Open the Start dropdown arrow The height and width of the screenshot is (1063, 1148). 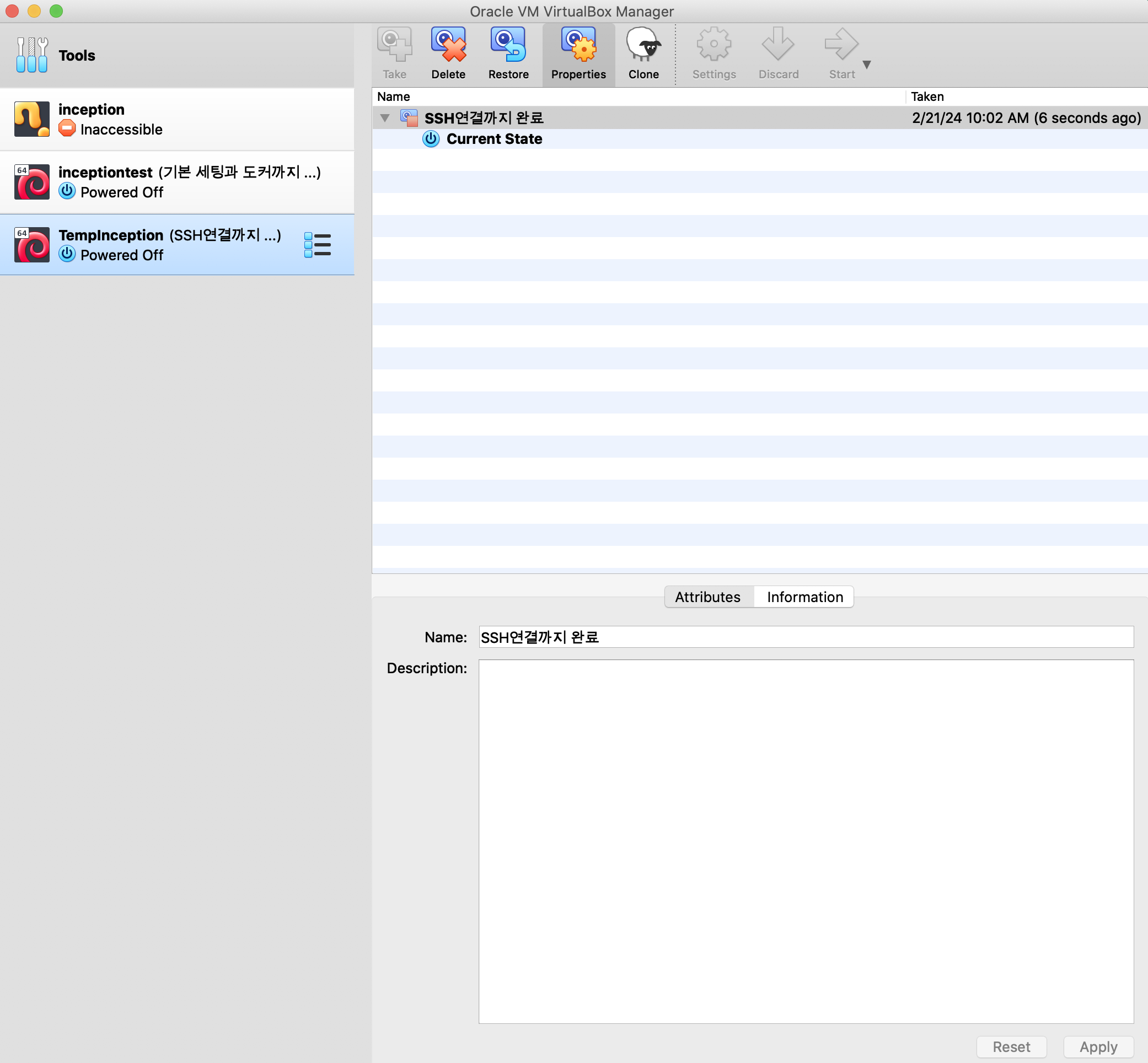pos(867,65)
